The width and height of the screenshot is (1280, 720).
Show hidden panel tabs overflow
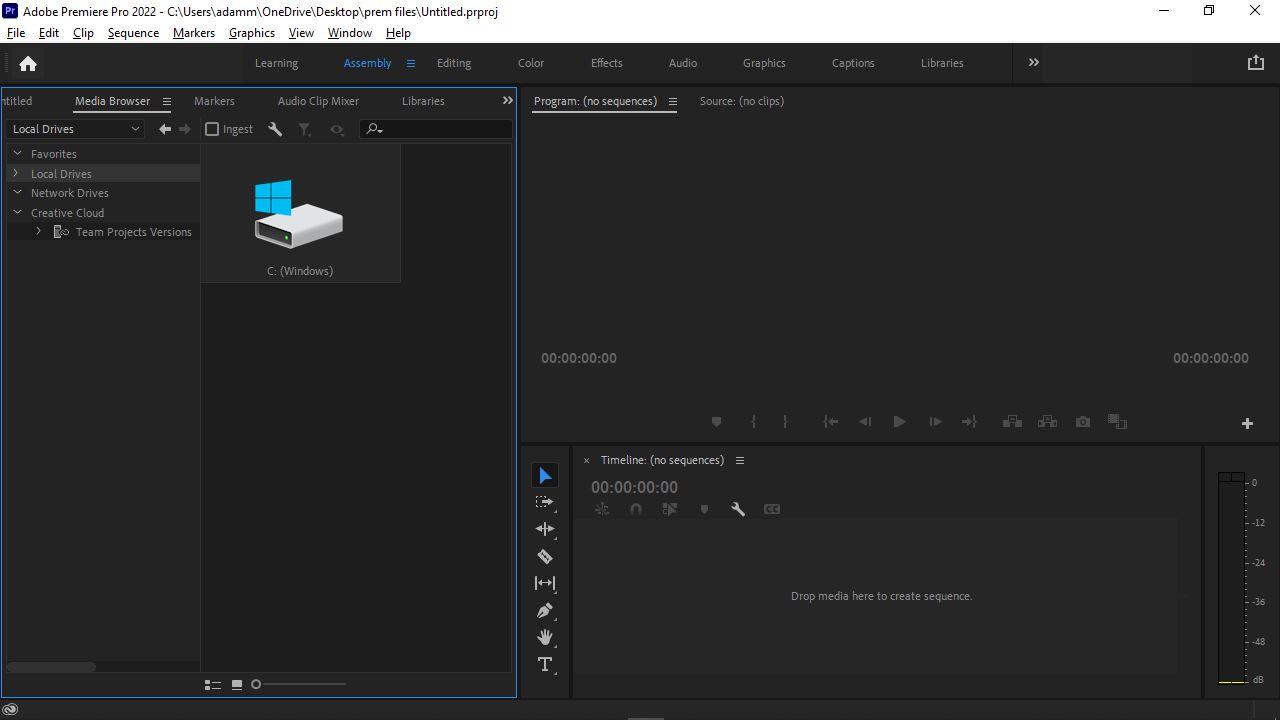[x=507, y=101]
